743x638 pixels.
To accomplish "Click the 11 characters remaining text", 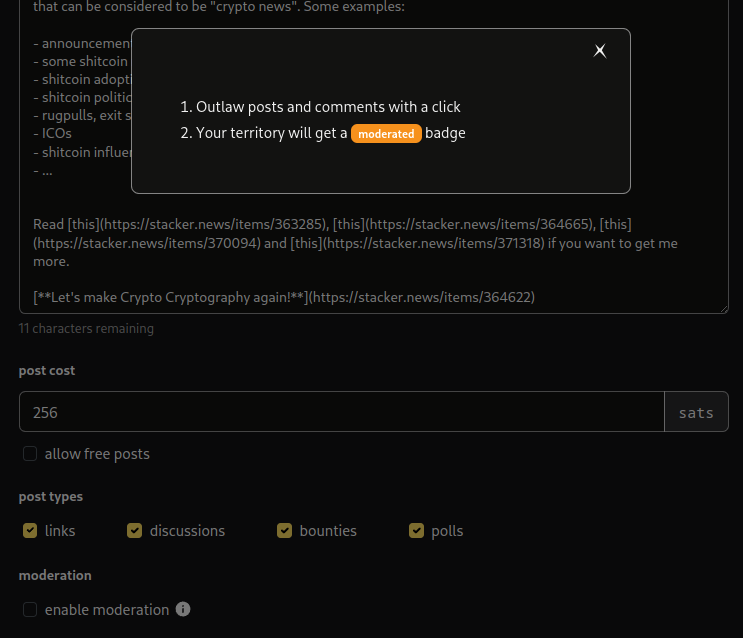I will pos(86,328).
